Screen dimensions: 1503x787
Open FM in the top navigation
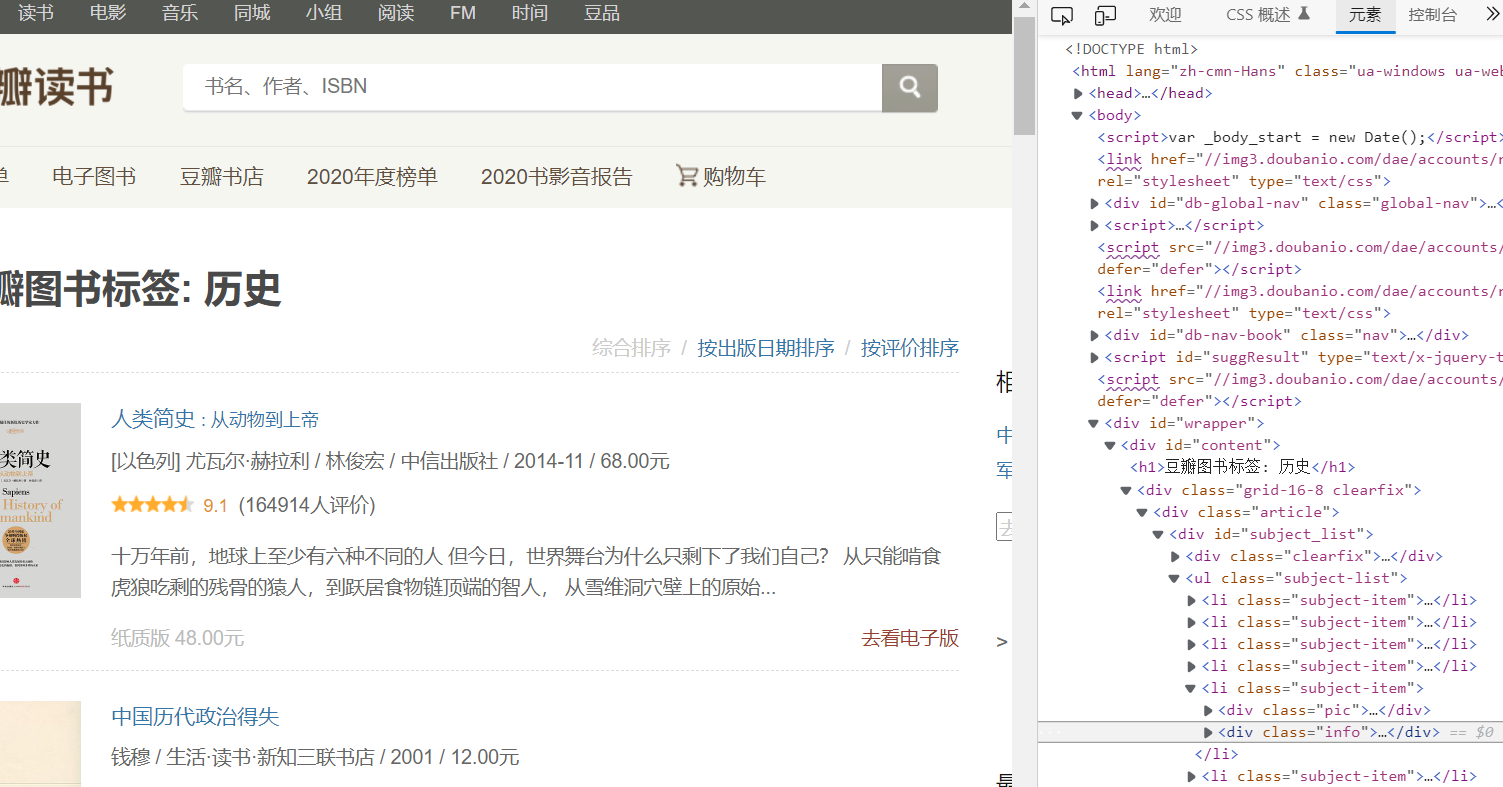[x=463, y=13]
